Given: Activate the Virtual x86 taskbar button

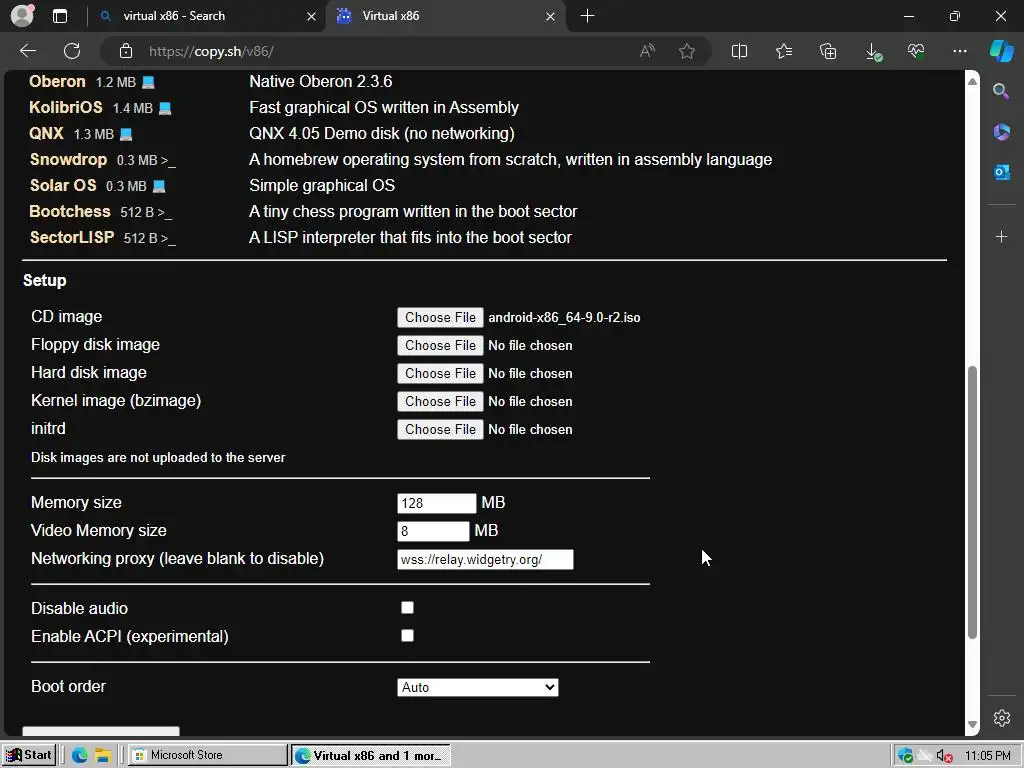Looking at the screenshot, I should (370, 756).
